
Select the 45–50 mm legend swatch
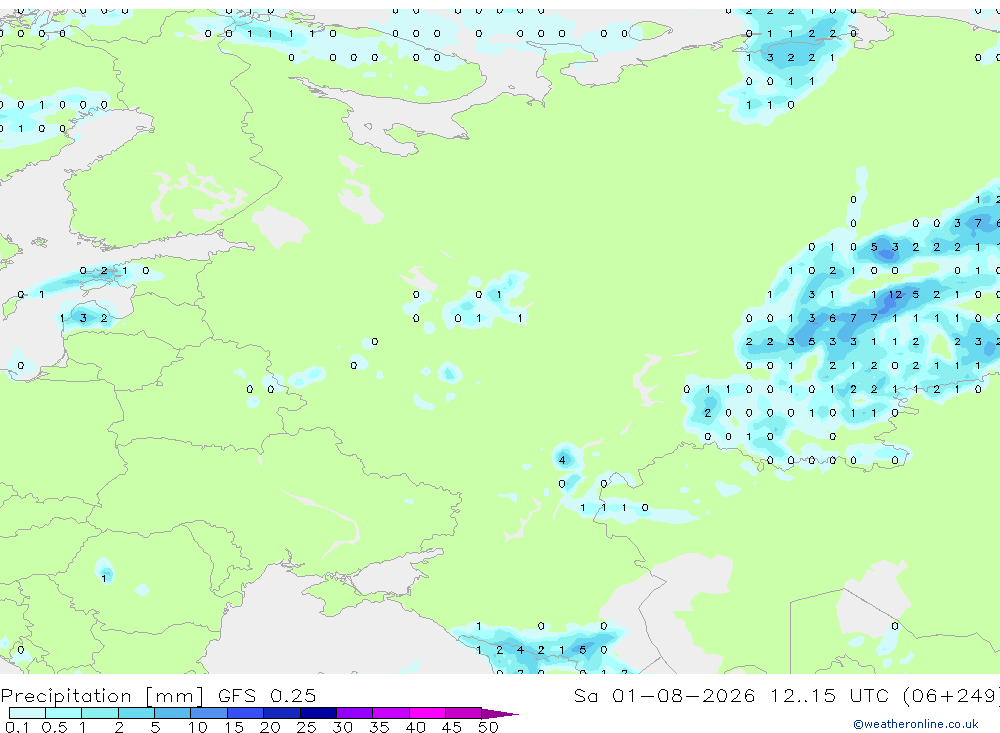(x=464, y=713)
